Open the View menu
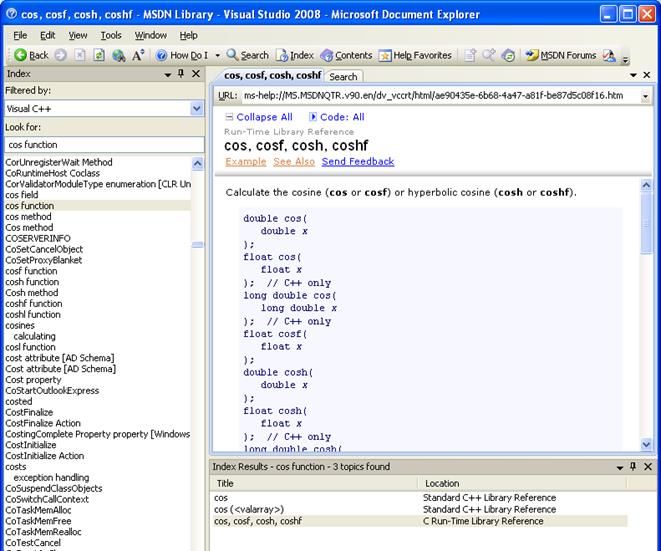The height and width of the screenshot is (551, 661). point(78,35)
